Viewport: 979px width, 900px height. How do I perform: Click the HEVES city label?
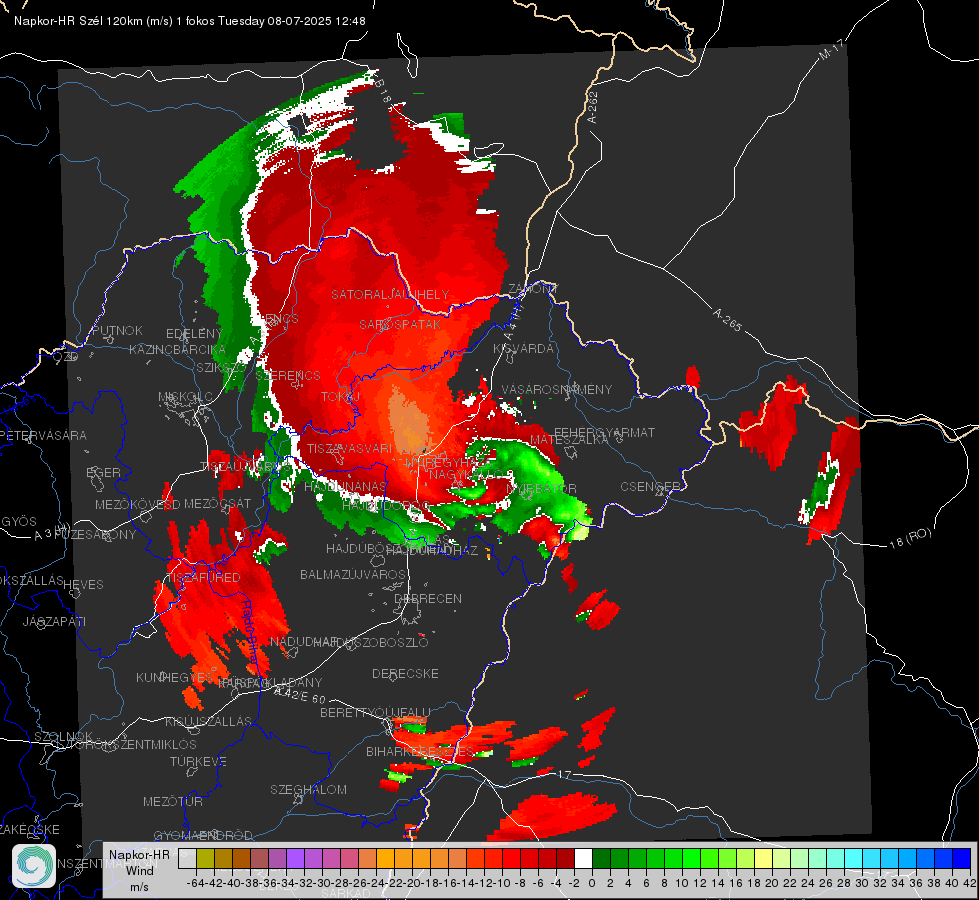click(x=84, y=585)
